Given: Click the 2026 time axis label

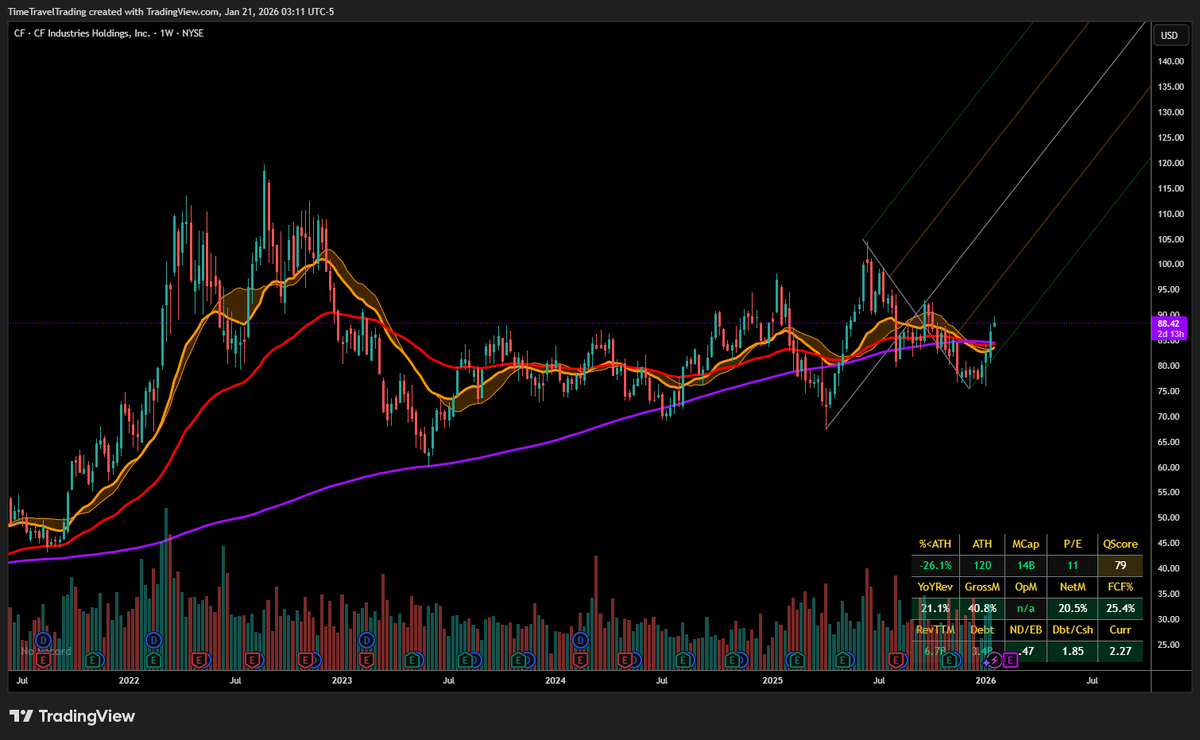Looking at the screenshot, I should [x=985, y=681].
